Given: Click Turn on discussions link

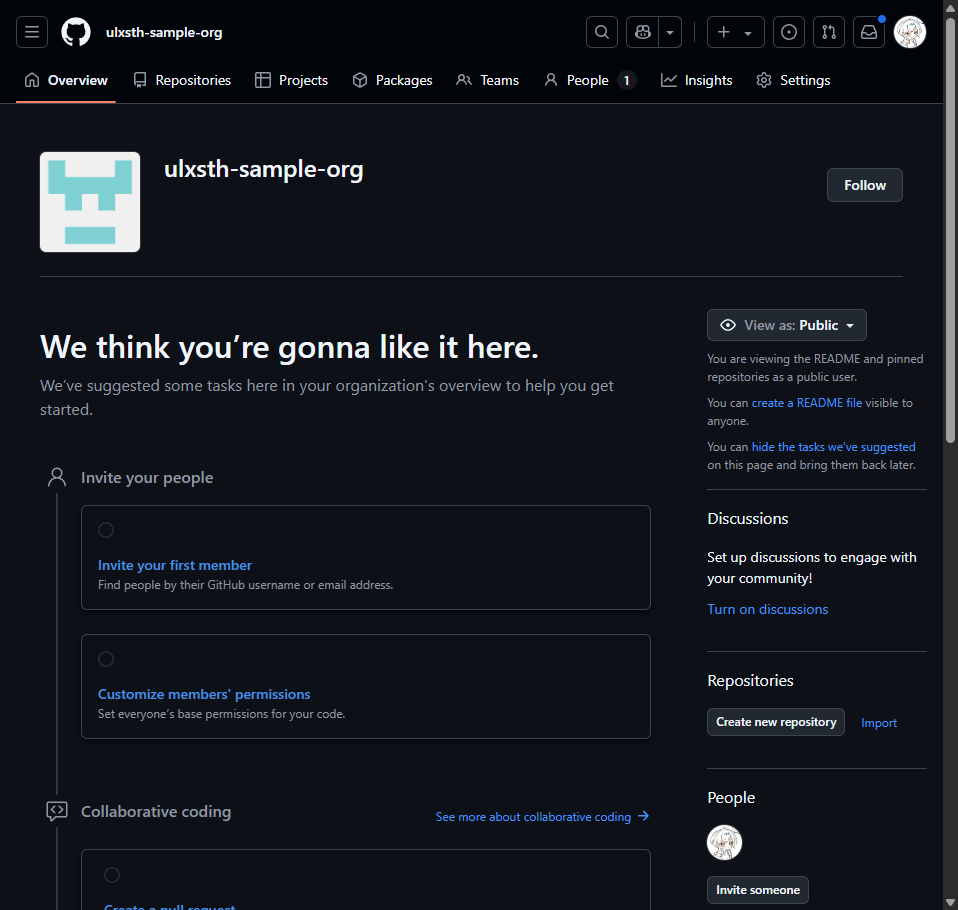Looking at the screenshot, I should [767, 609].
